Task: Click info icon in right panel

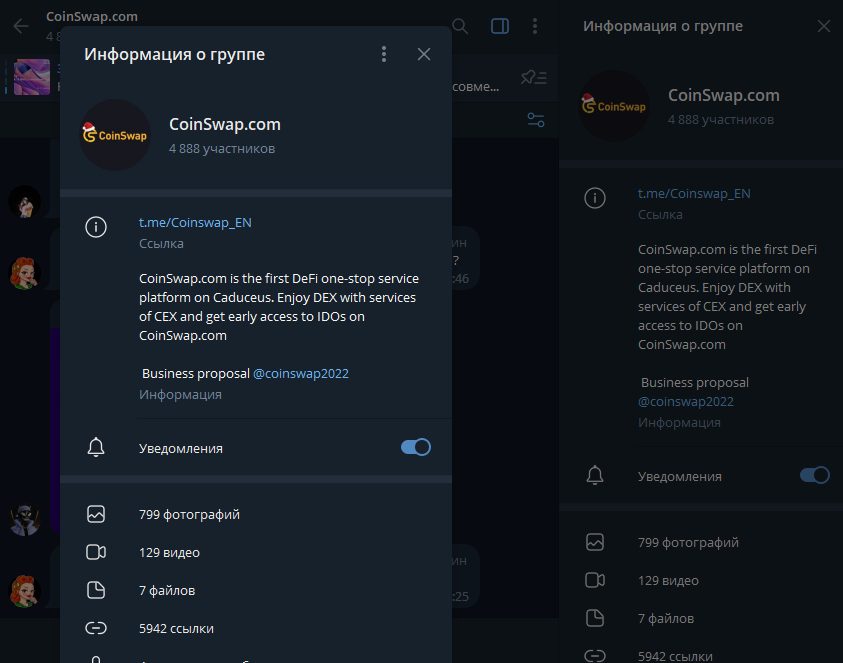Action: point(595,198)
